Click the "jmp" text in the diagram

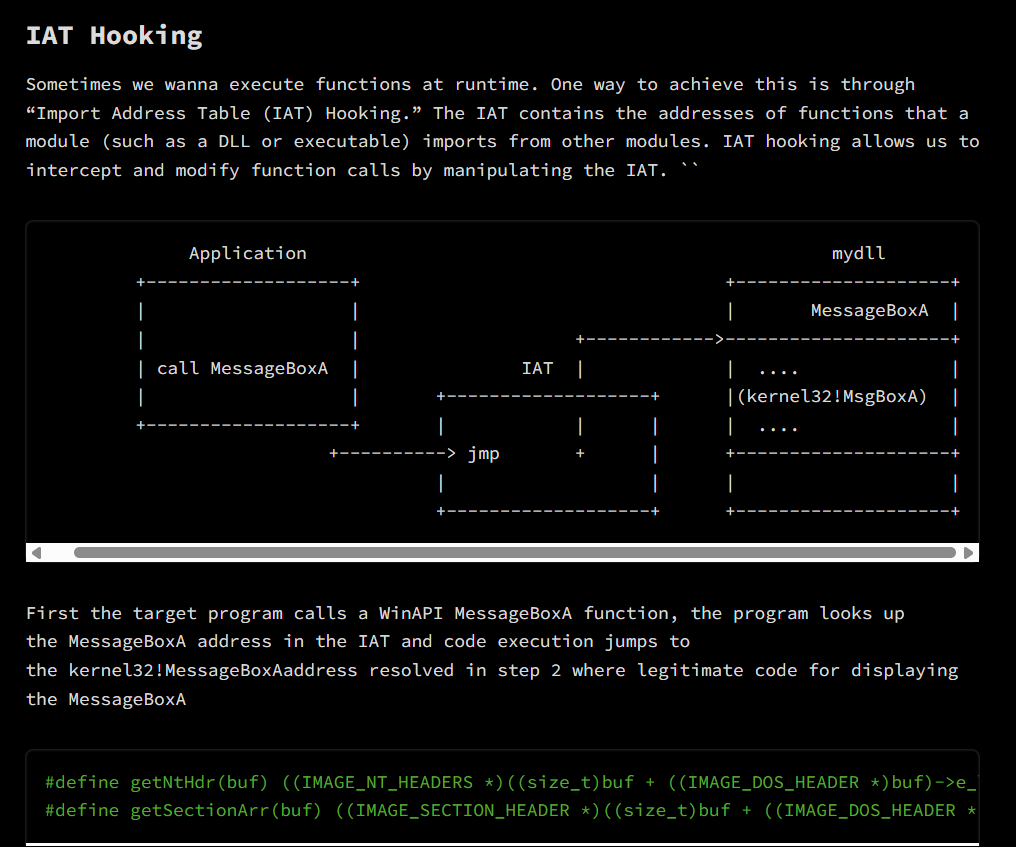483,454
